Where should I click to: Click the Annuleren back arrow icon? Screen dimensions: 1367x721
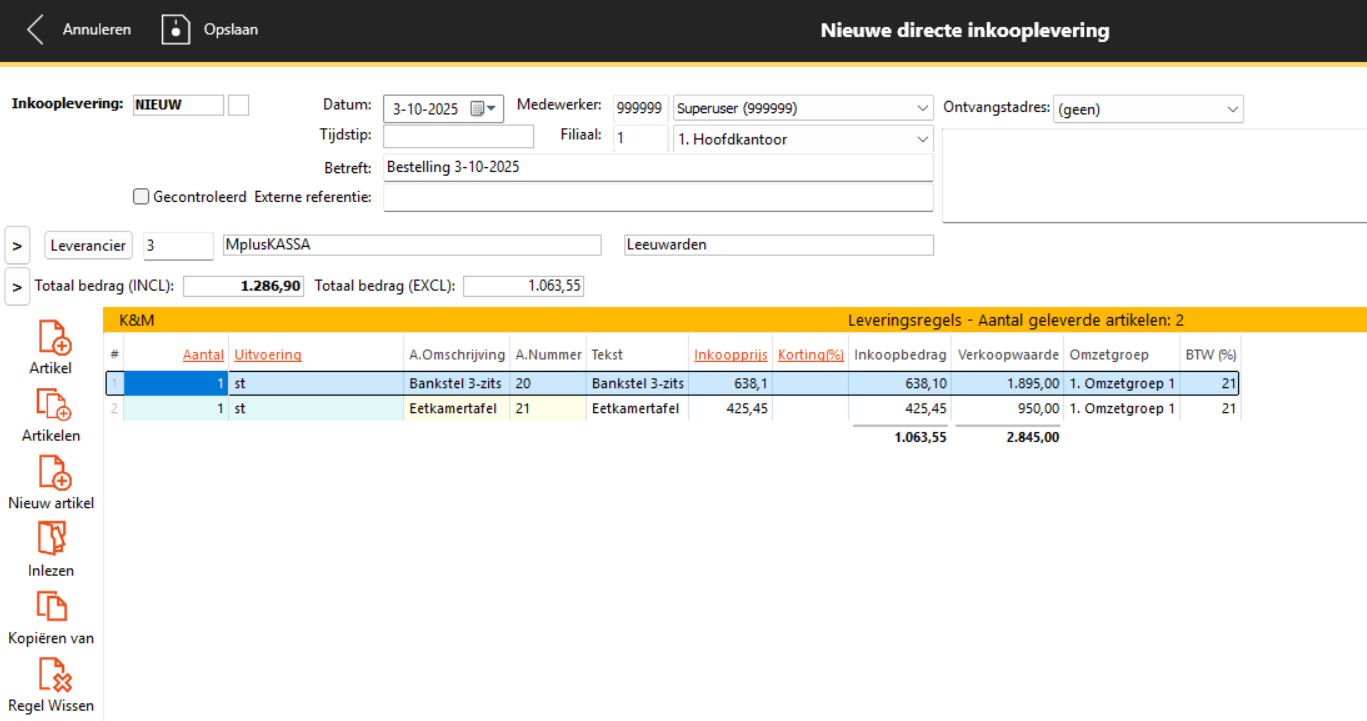pyautogui.click(x=36, y=30)
